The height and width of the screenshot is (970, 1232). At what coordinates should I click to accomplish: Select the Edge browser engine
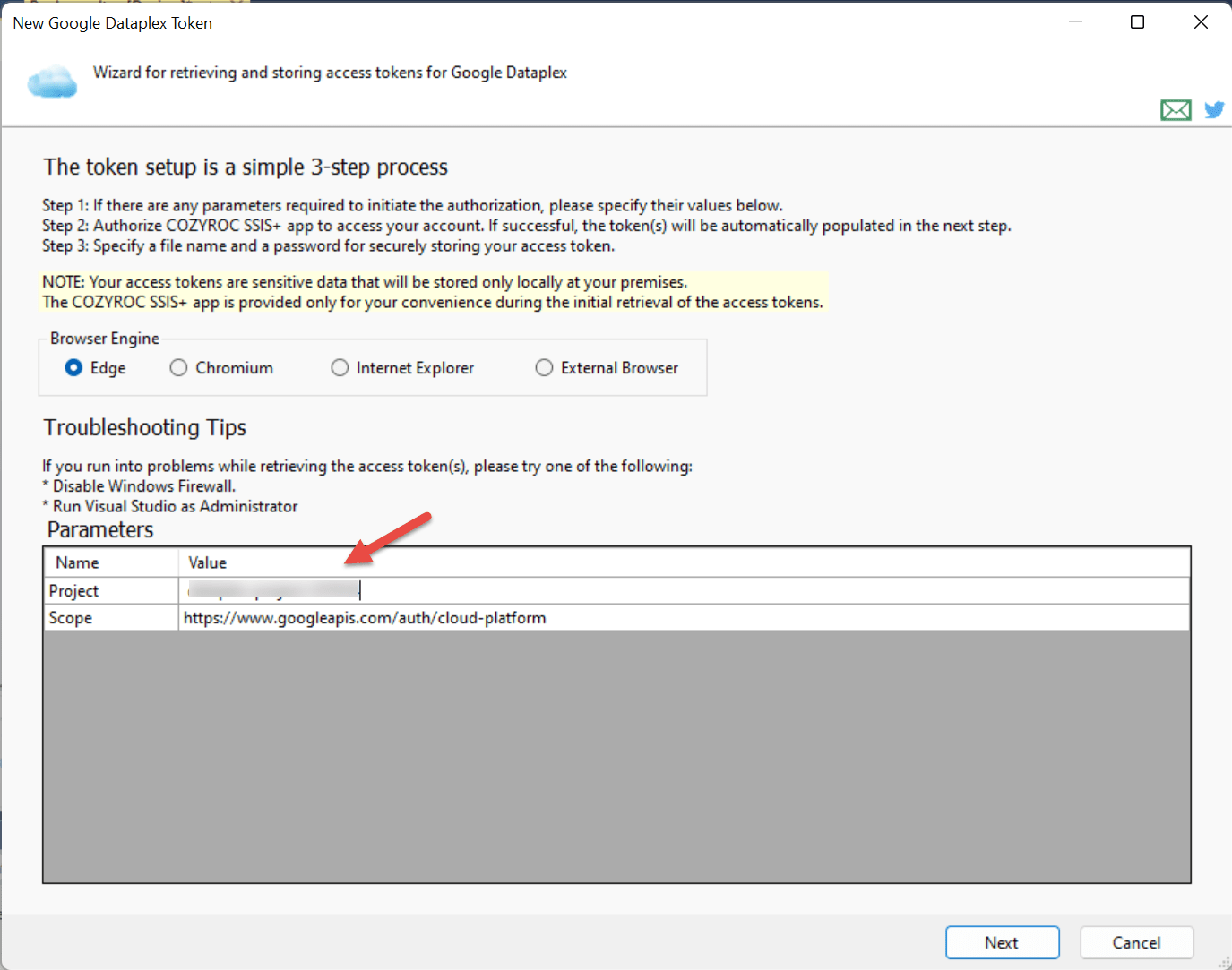pyautogui.click(x=96, y=368)
